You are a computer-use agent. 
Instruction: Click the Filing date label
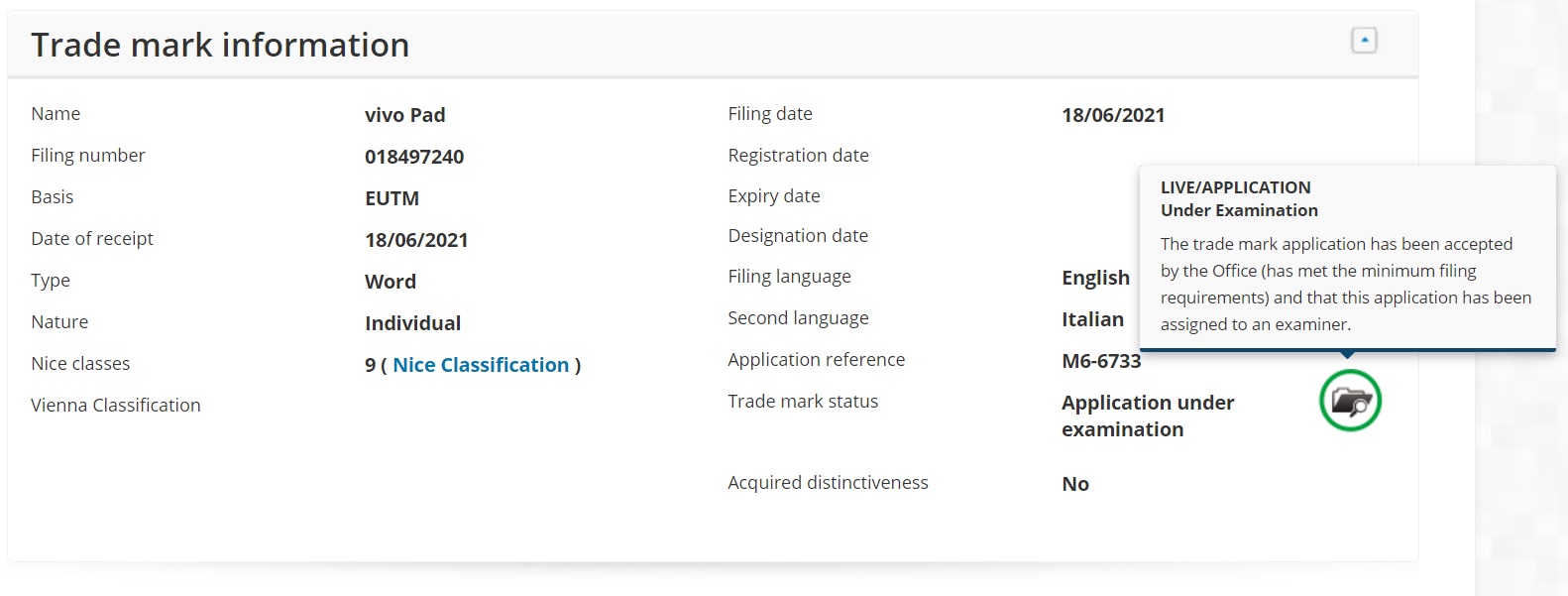(x=770, y=113)
